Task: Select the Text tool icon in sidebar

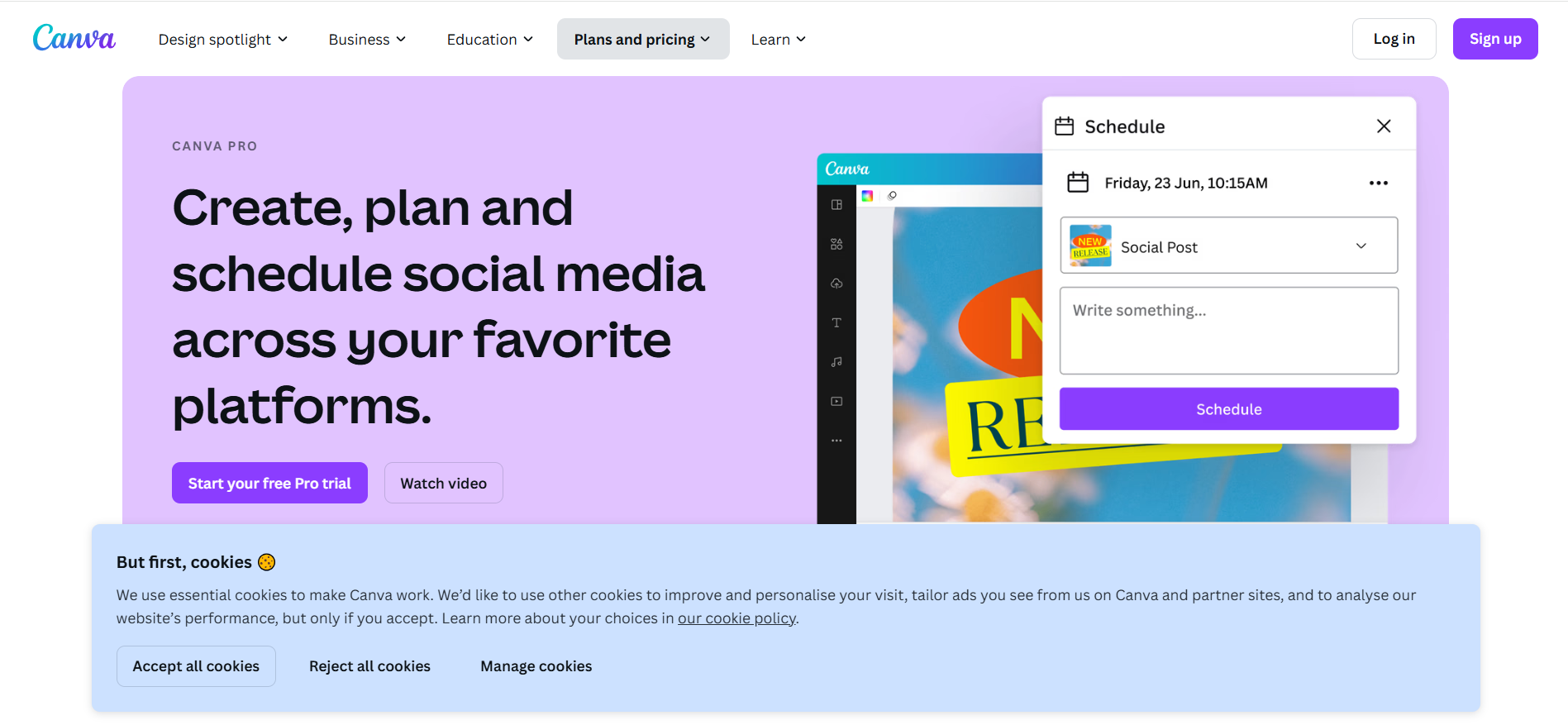Action: coord(836,322)
